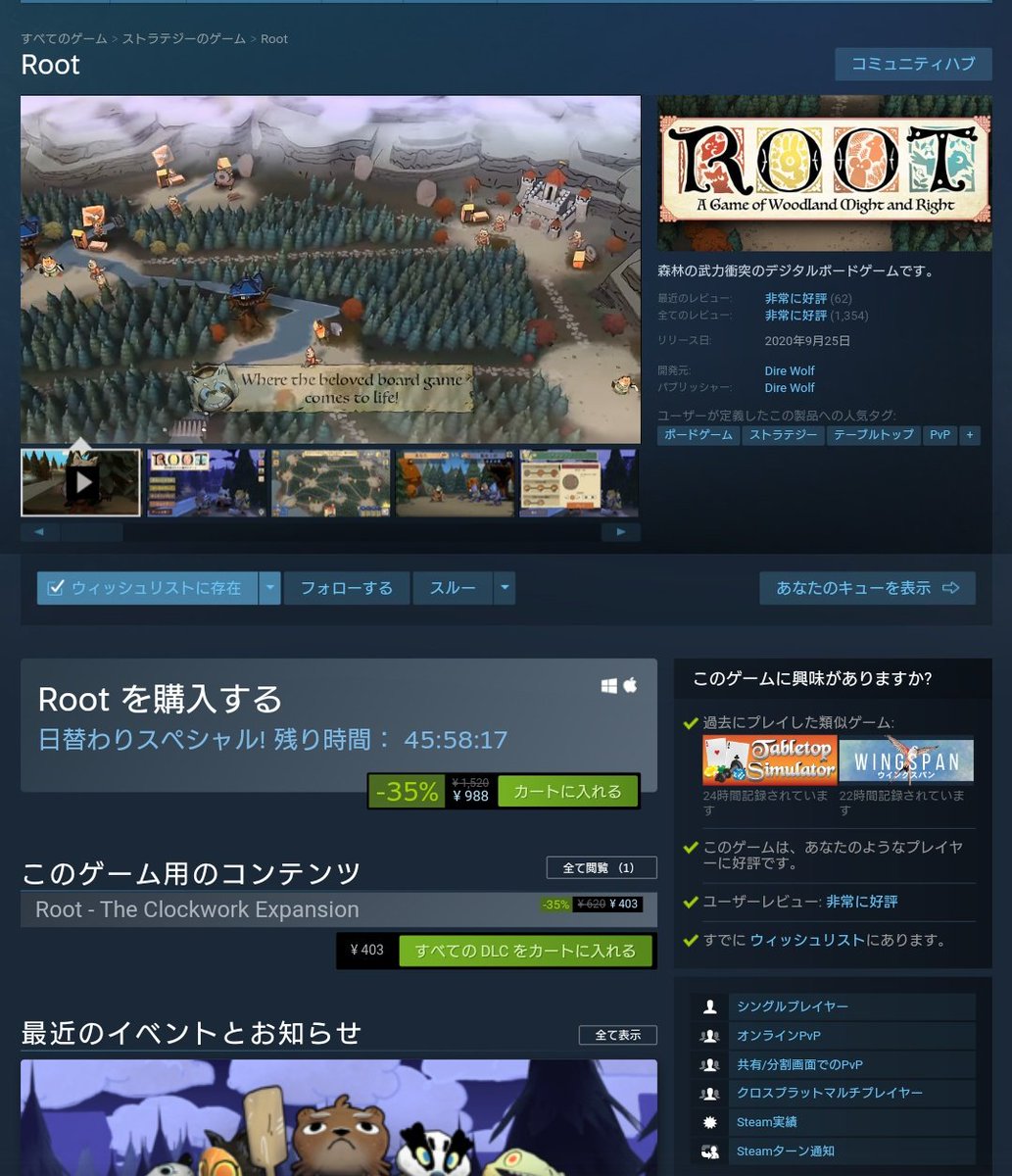Click the スルー ignore button
The image size is (1012, 1176).
[x=453, y=588]
